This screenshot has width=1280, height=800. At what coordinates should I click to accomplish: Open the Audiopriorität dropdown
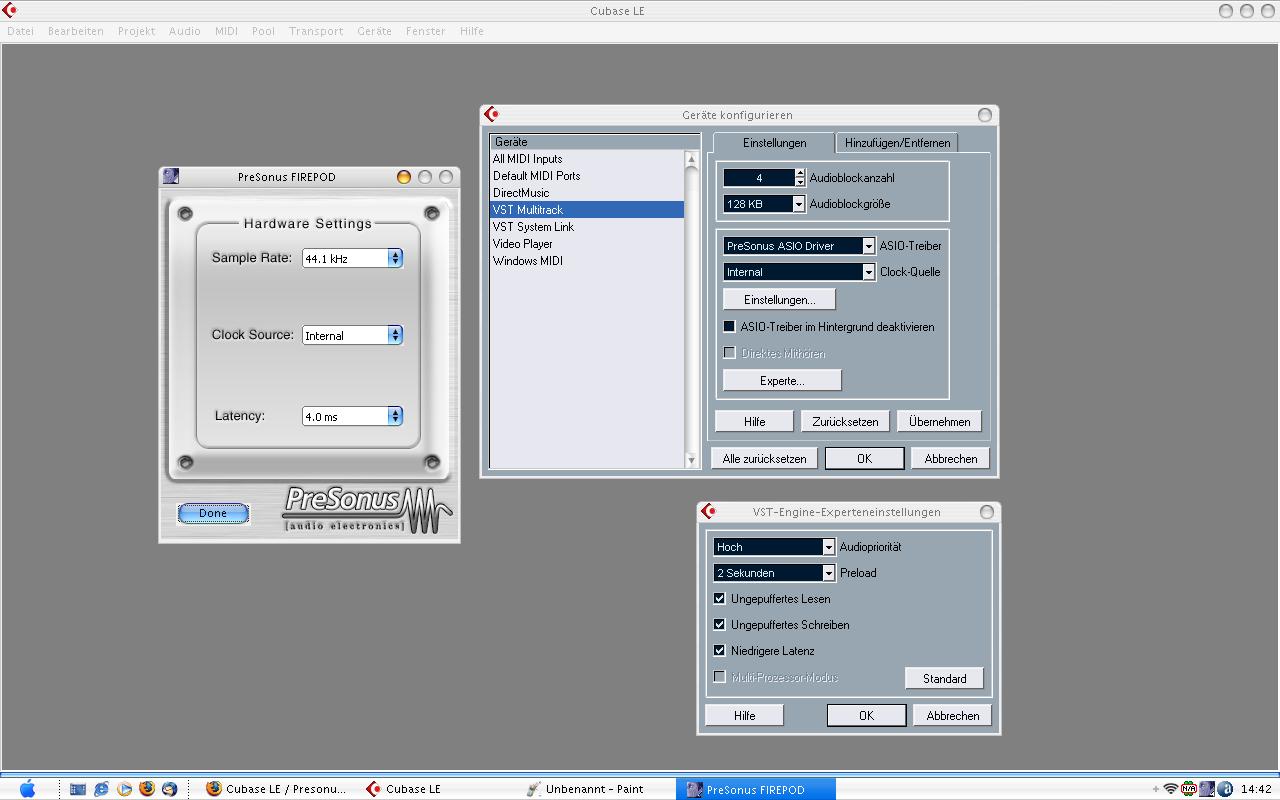(x=774, y=547)
